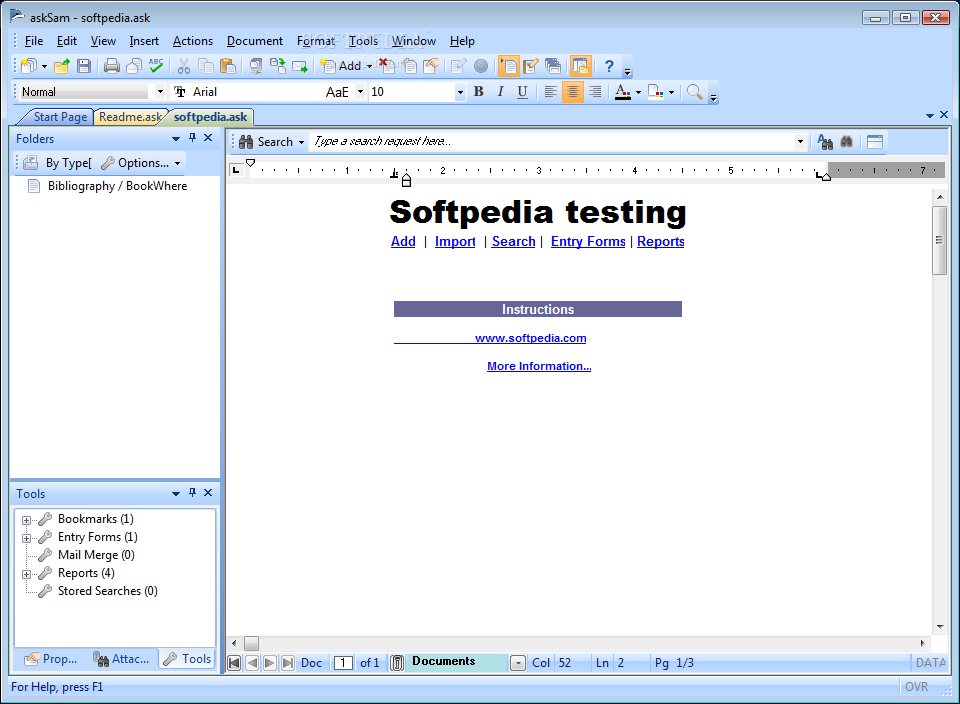Click the New file icon
Screen dimensions: 960x704
tap(28, 66)
